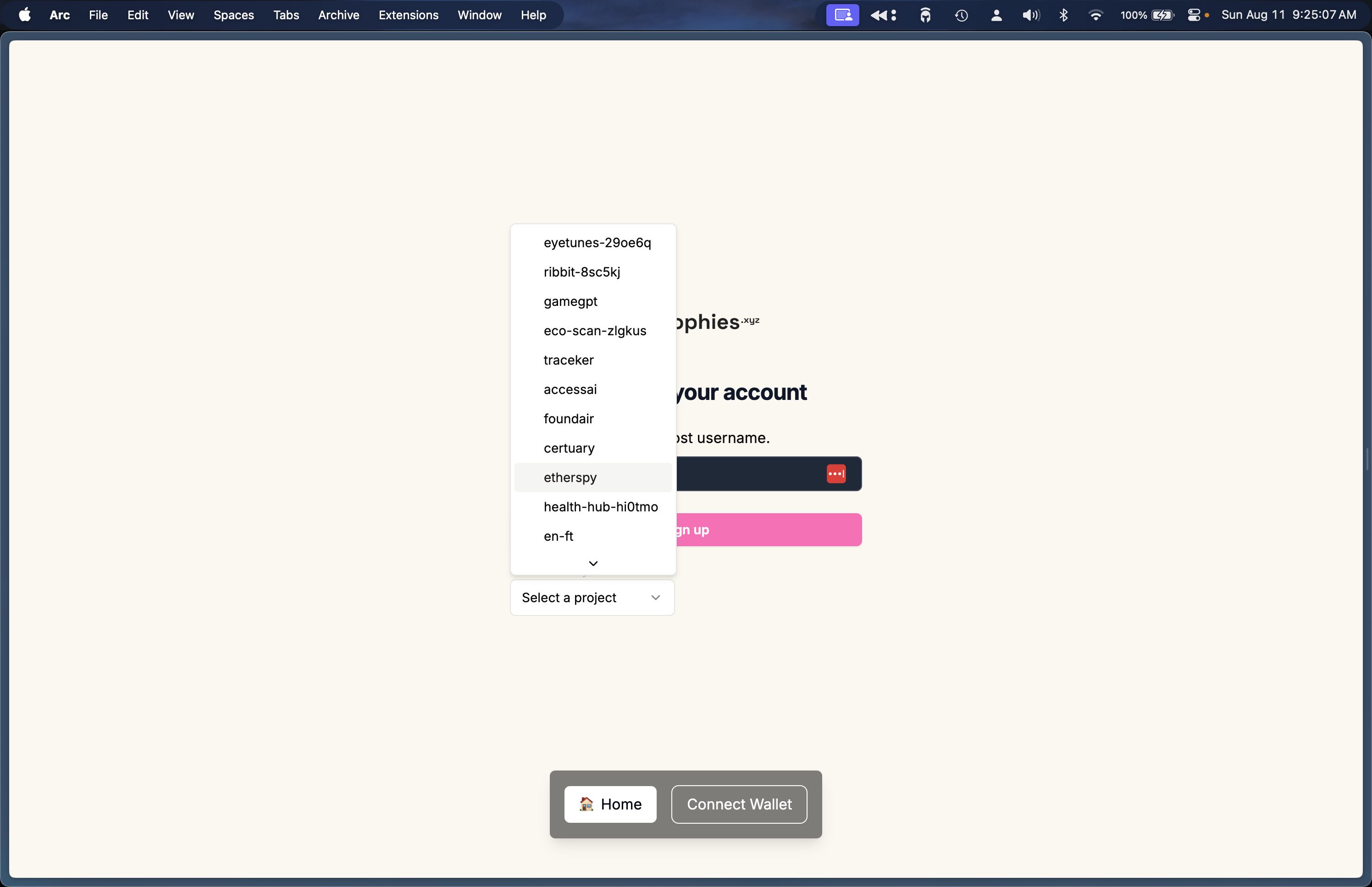
Task: Click the Bluetooth icon in menu bar
Action: tap(1064, 15)
